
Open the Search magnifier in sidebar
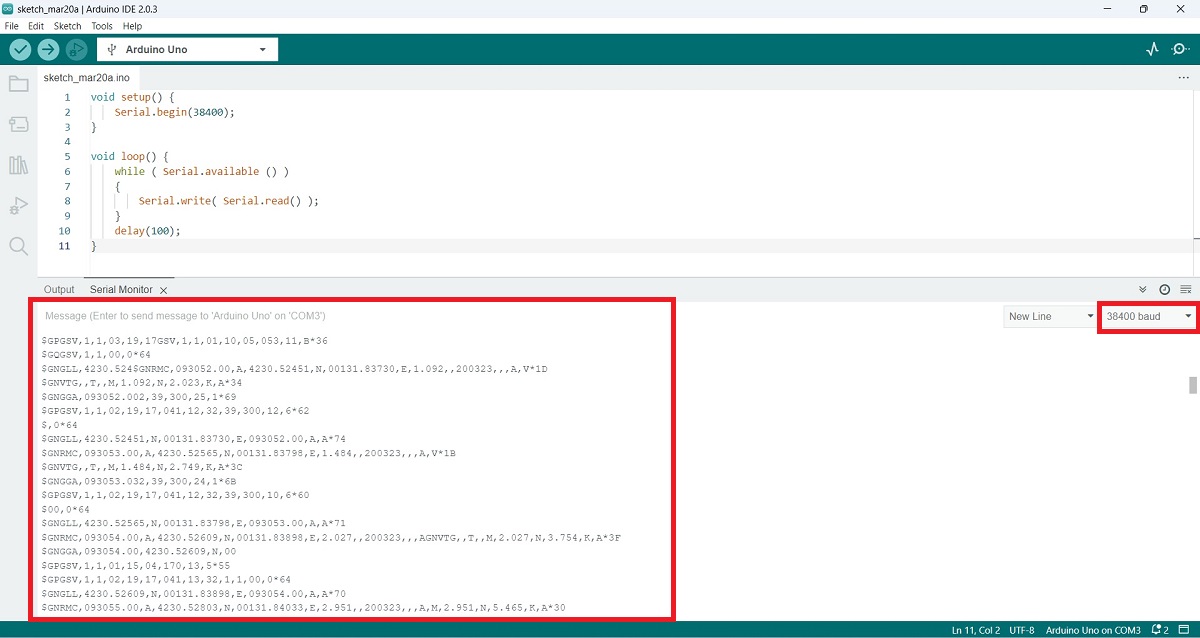[x=18, y=246]
